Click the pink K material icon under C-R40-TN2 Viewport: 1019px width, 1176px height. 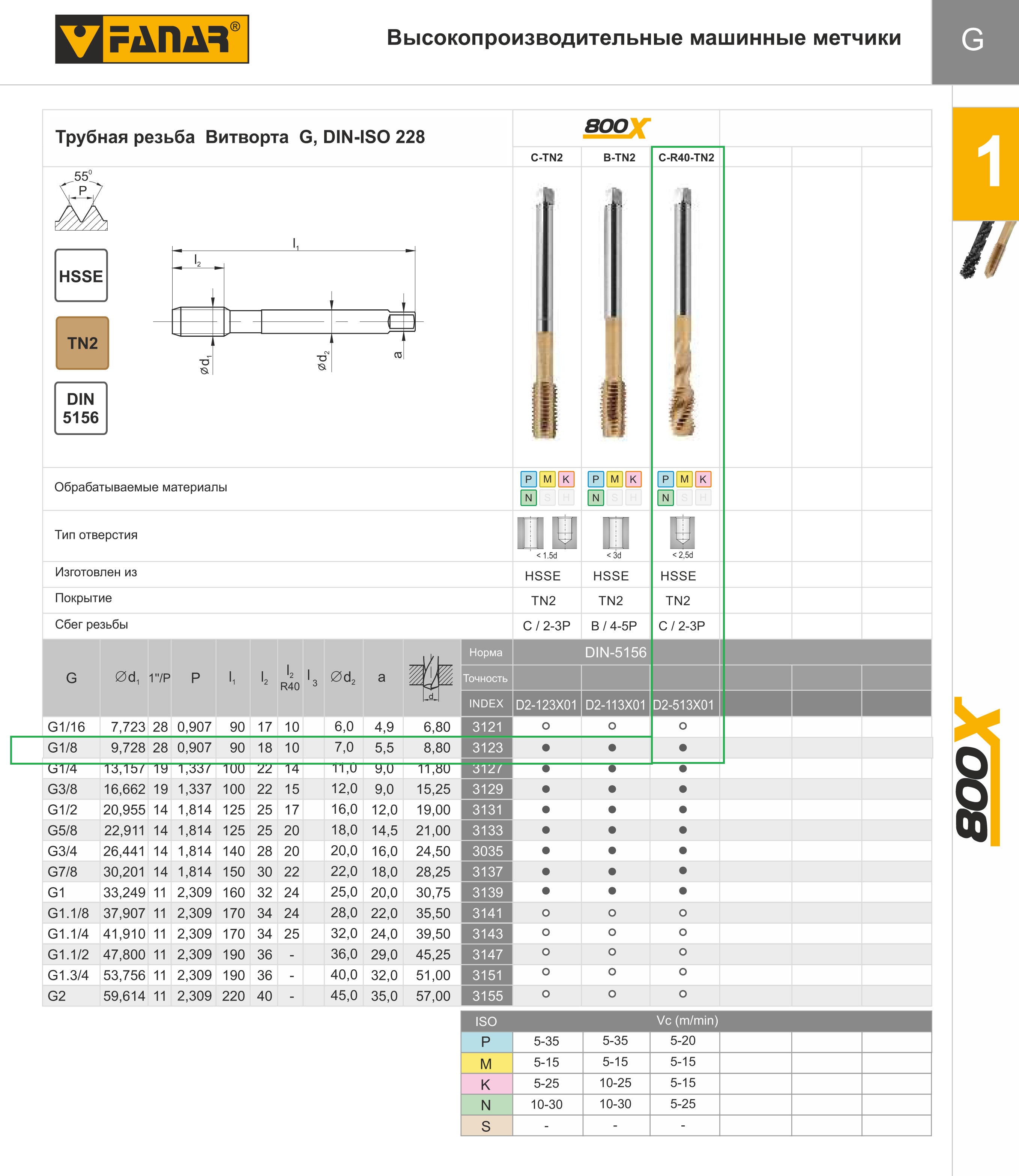click(703, 479)
